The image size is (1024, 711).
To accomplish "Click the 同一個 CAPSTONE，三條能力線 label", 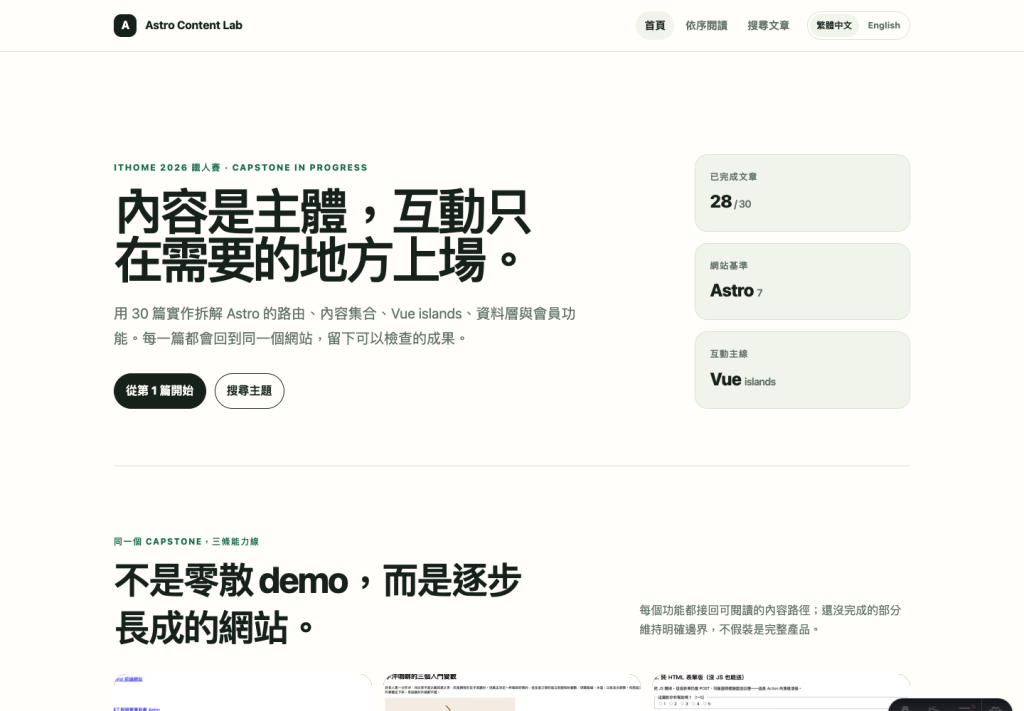I will tap(186, 541).
